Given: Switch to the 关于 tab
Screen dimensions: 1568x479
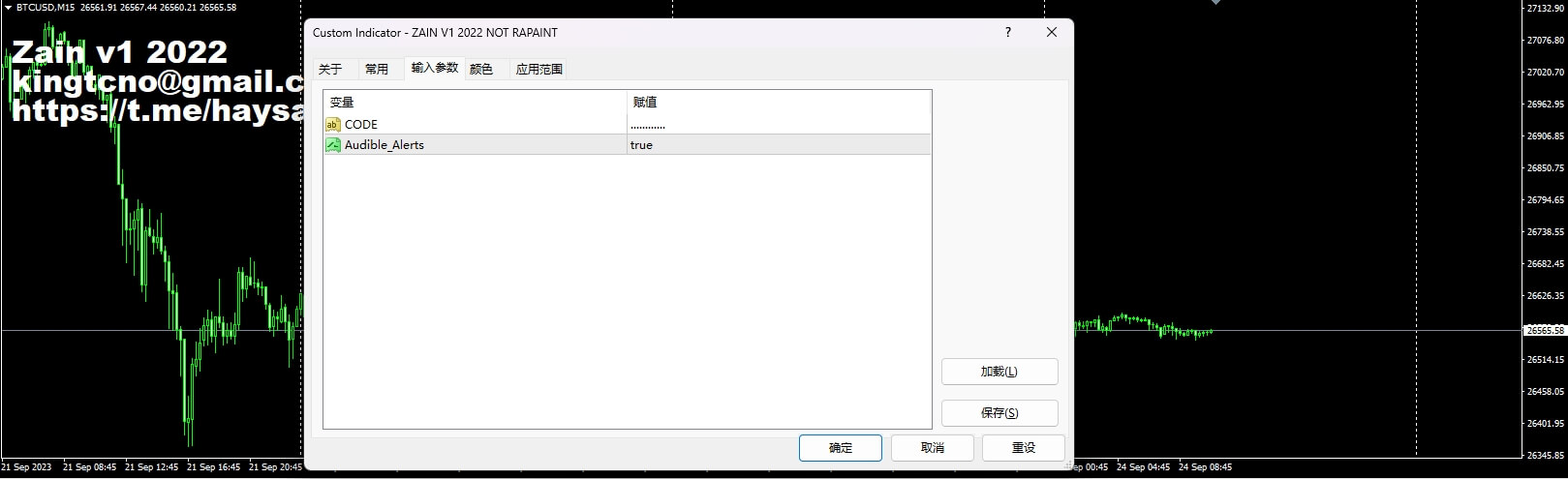Looking at the screenshot, I should (330, 69).
